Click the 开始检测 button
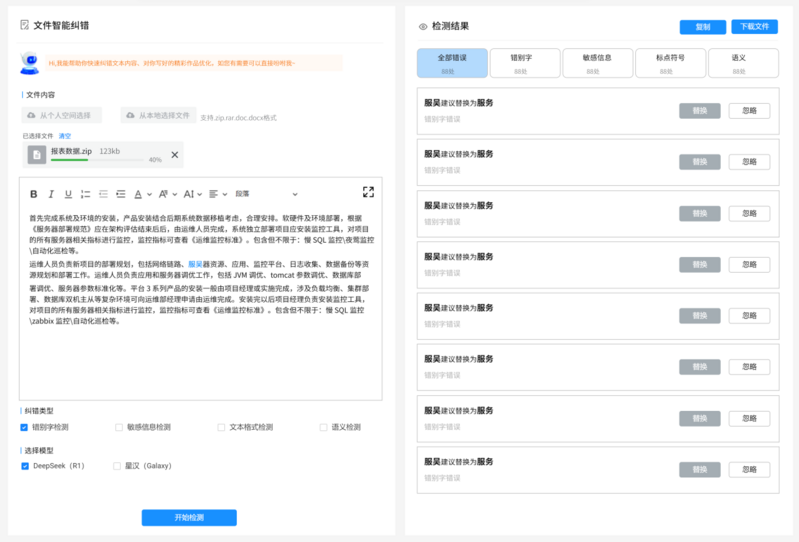799x542 pixels. [189, 518]
